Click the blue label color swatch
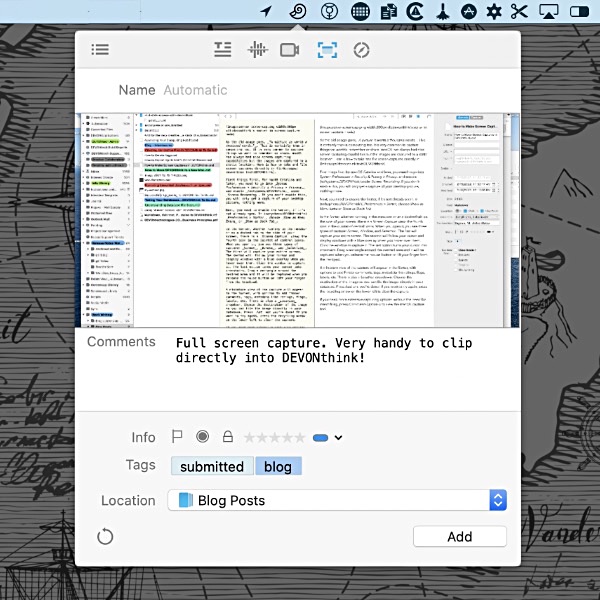The height and width of the screenshot is (600, 600). click(x=320, y=438)
